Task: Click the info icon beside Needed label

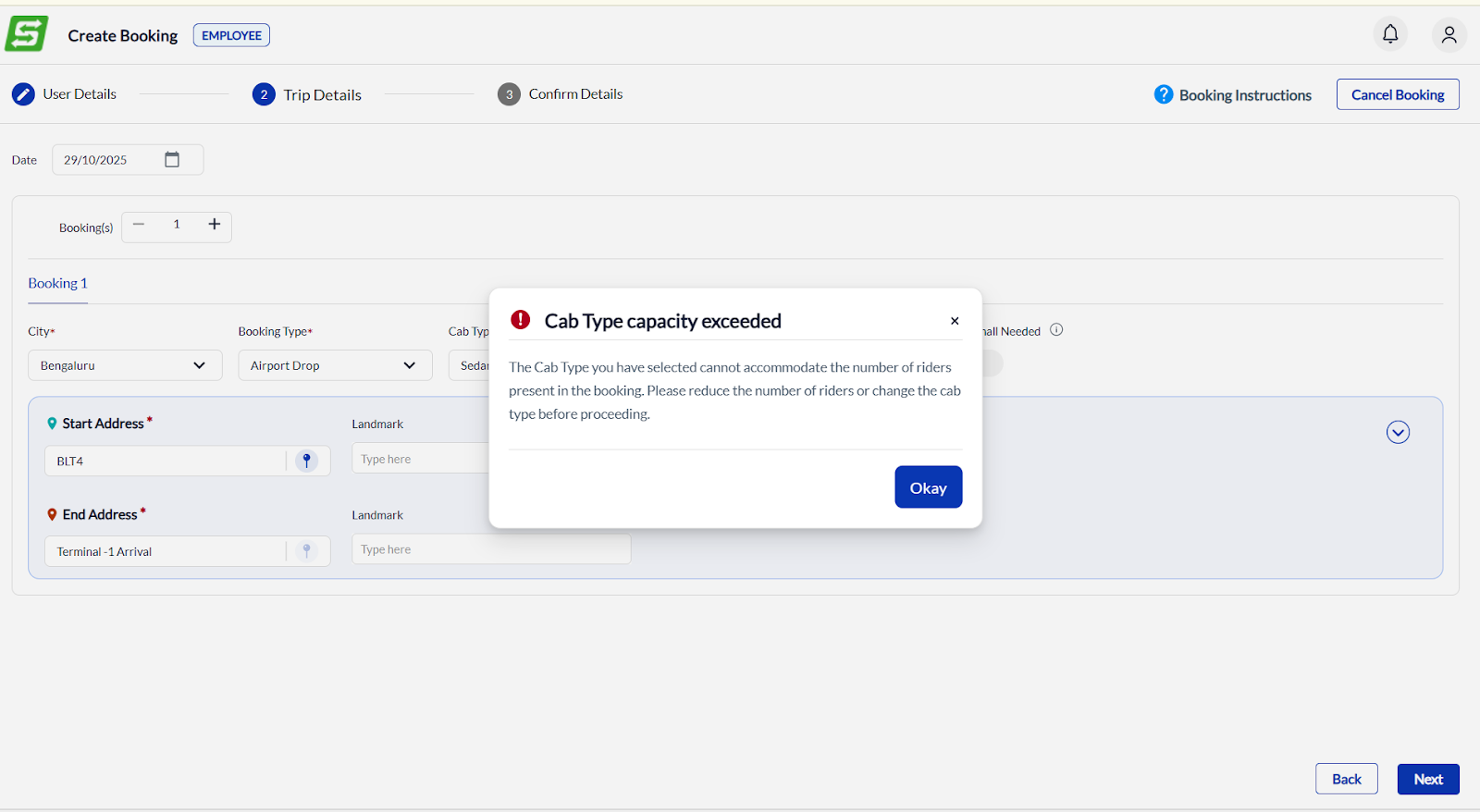Action: (1056, 330)
